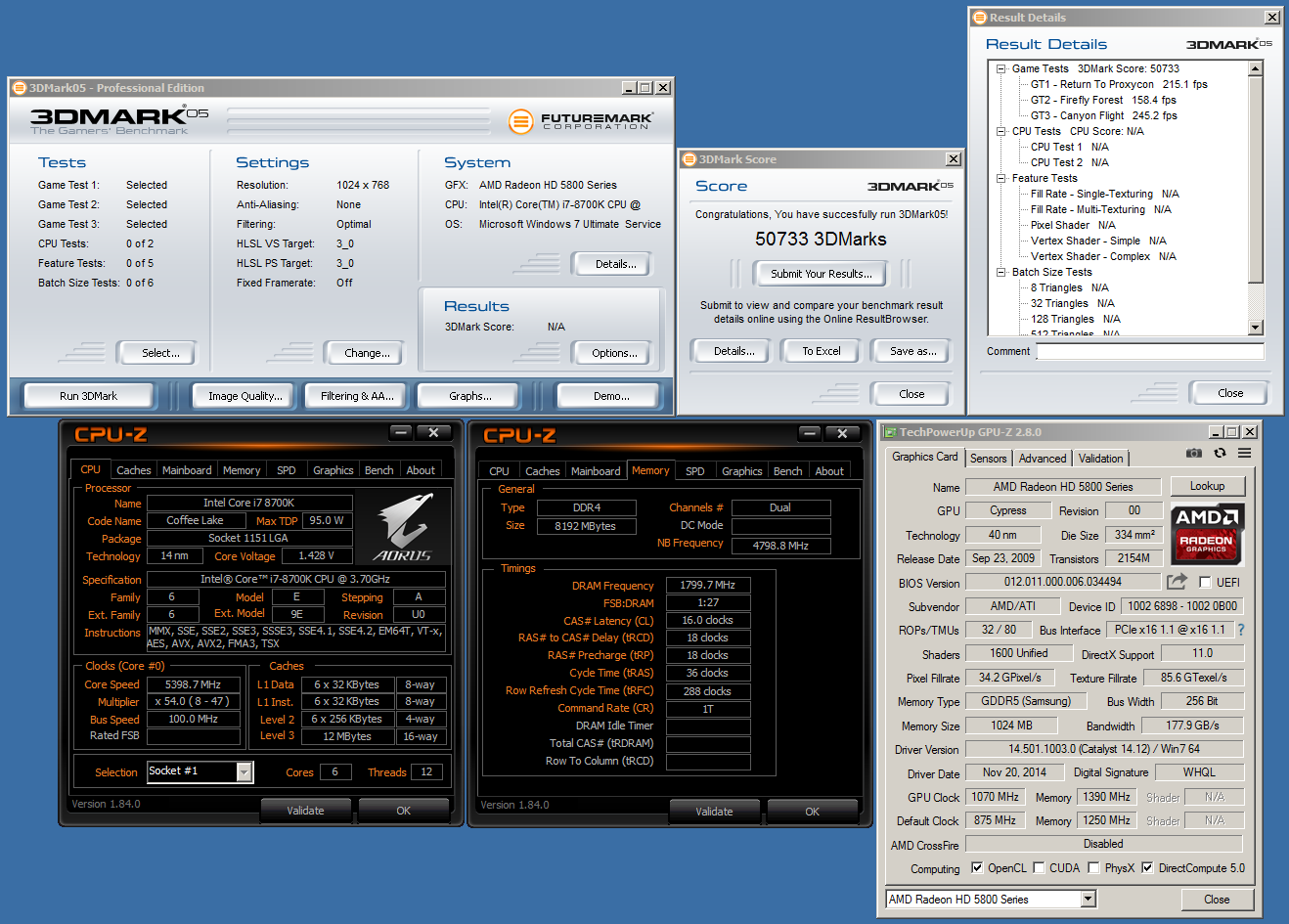Click Close button in Result Details window
This screenshot has width=1289, height=924.
(x=1230, y=393)
